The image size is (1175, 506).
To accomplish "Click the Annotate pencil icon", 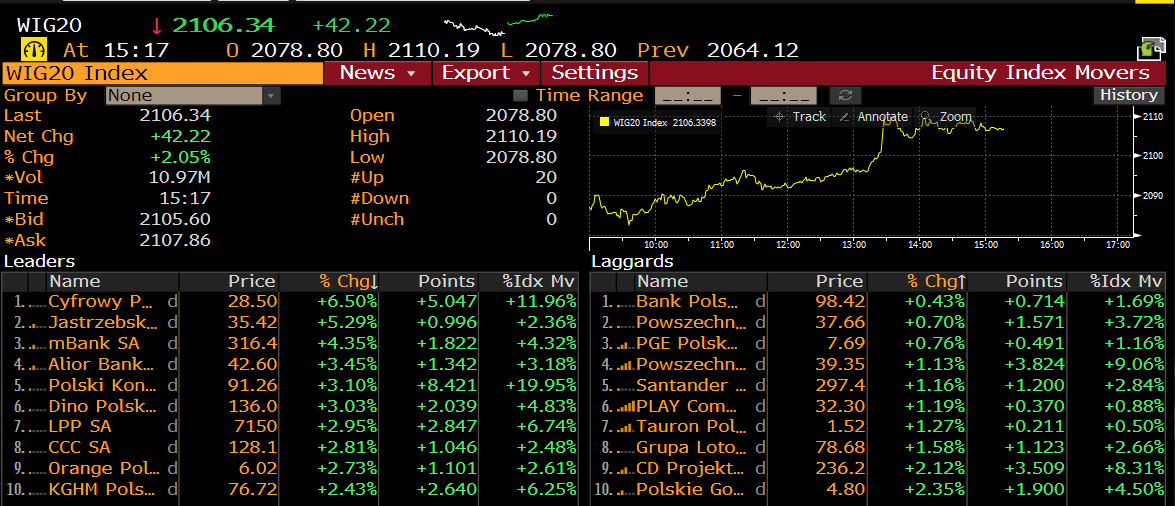I will click(x=845, y=116).
